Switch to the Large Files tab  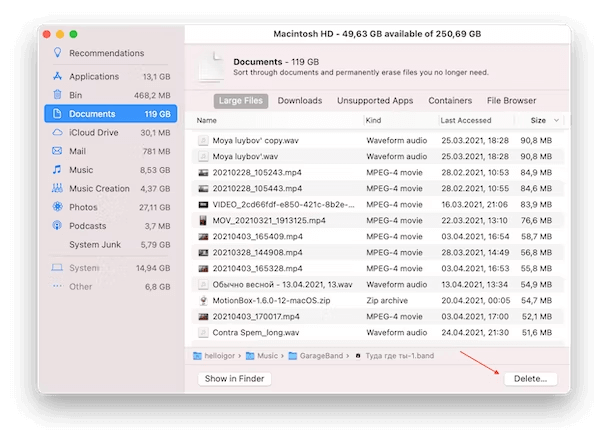[x=241, y=101]
